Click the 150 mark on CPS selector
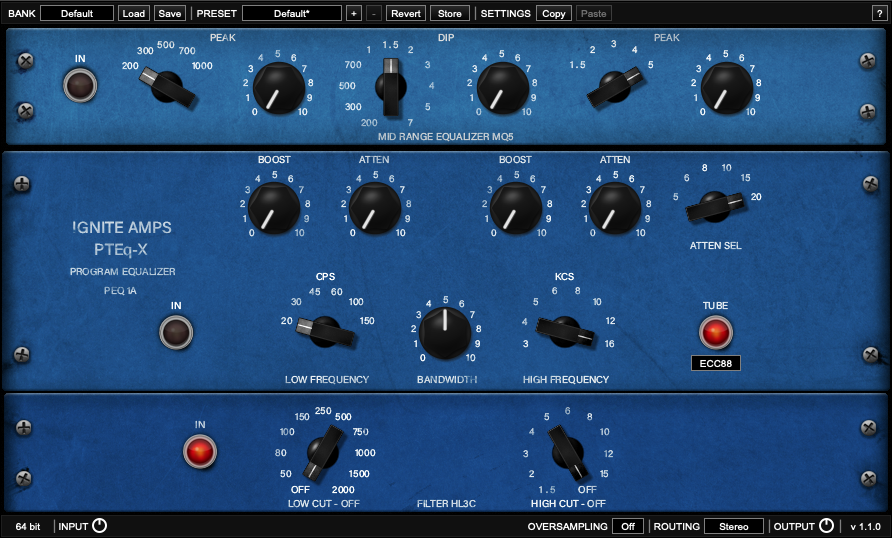Image resolution: width=892 pixels, height=538 pixels. [367, 321]
